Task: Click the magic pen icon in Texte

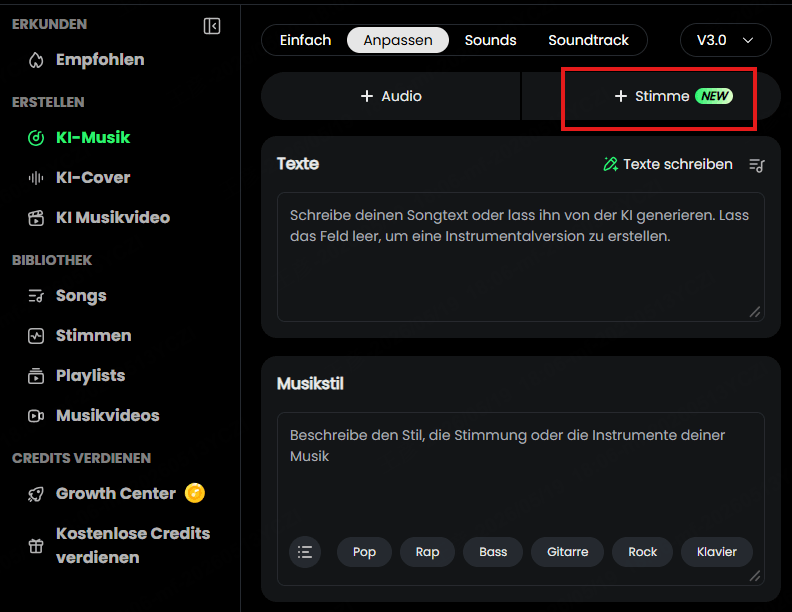Action: [611, 164]
